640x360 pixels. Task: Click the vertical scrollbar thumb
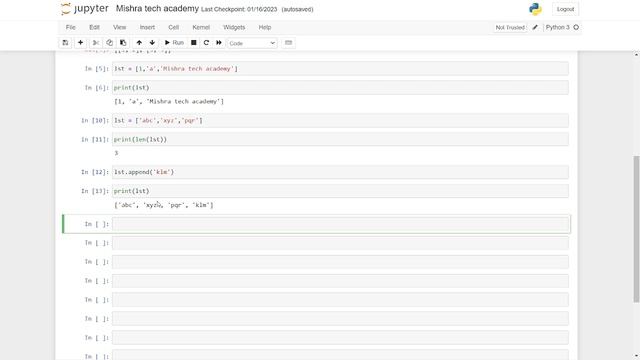click(x=636, y=229)
